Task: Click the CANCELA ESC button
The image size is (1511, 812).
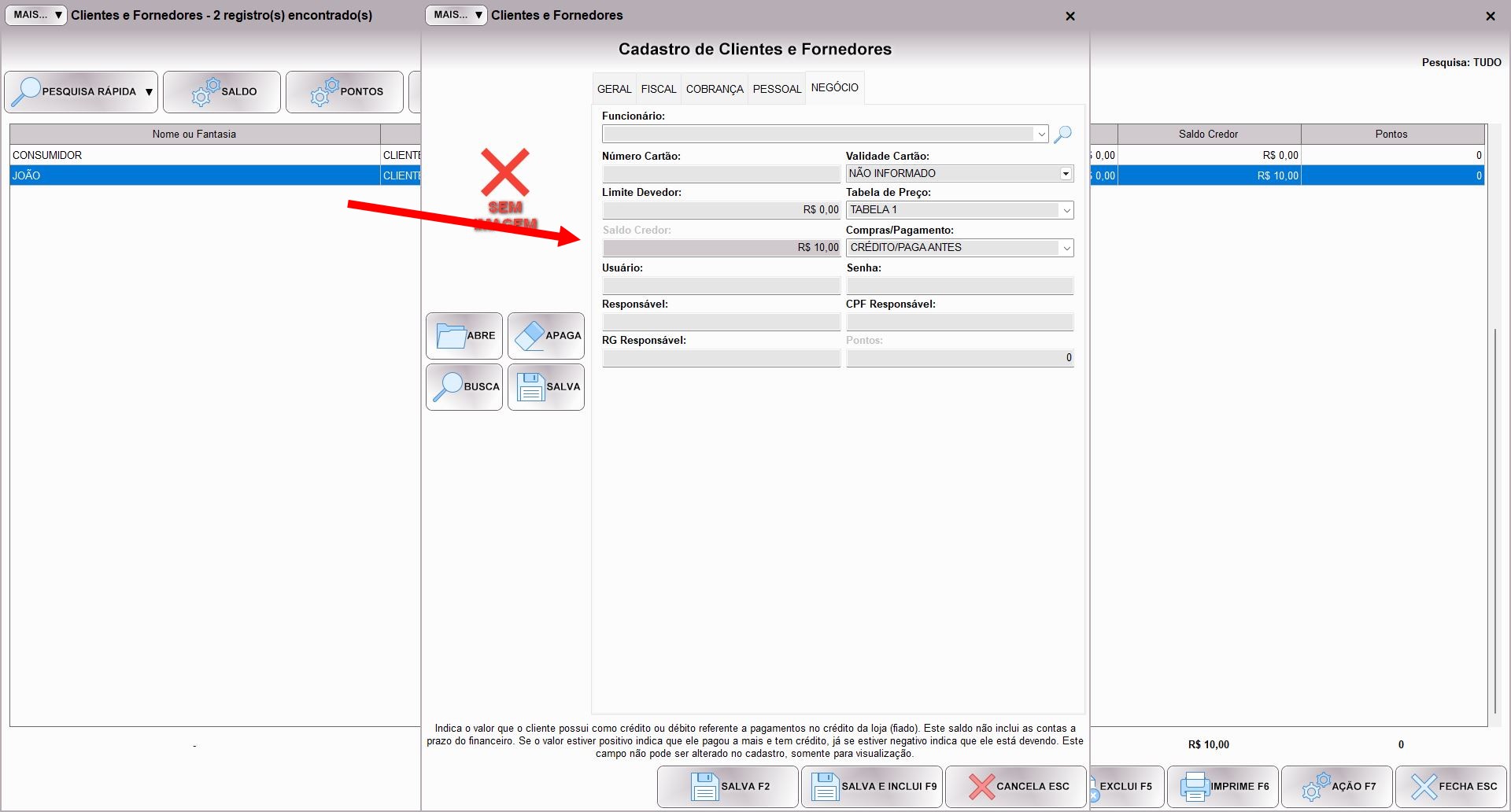Action: (x=1016, y=786)
